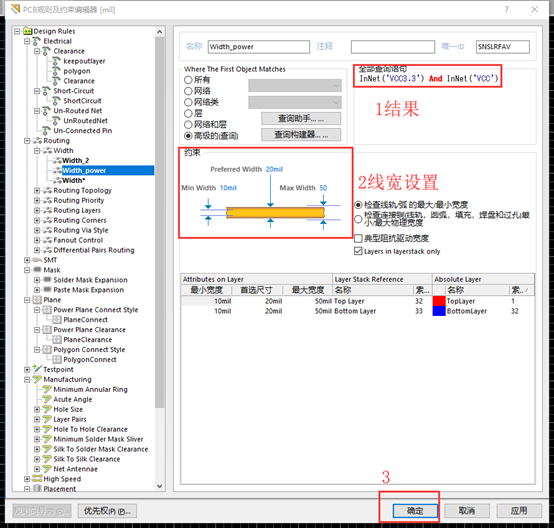Click the High Speed category icon
The image size is (554, 528).
pyautogui.click(x=37, y=479)
